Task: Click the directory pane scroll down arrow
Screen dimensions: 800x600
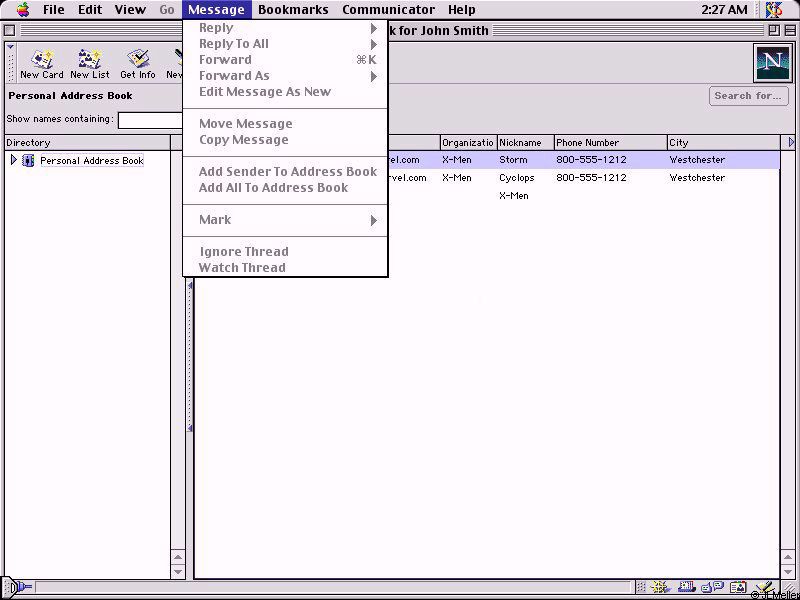Action: click(178, 572)
